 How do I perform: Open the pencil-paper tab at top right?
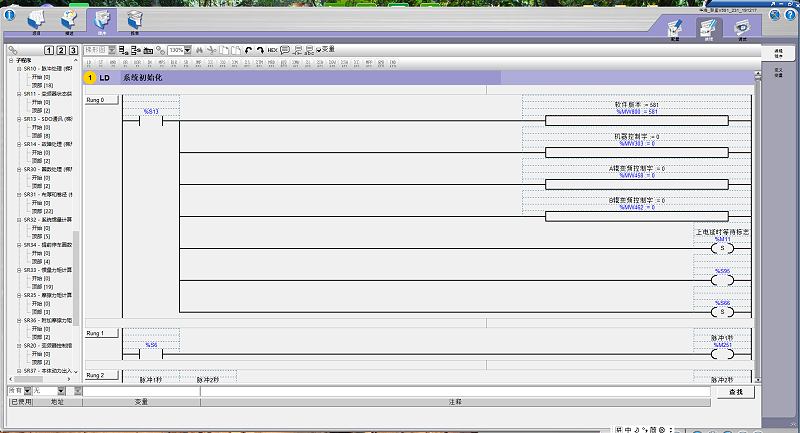675,29
